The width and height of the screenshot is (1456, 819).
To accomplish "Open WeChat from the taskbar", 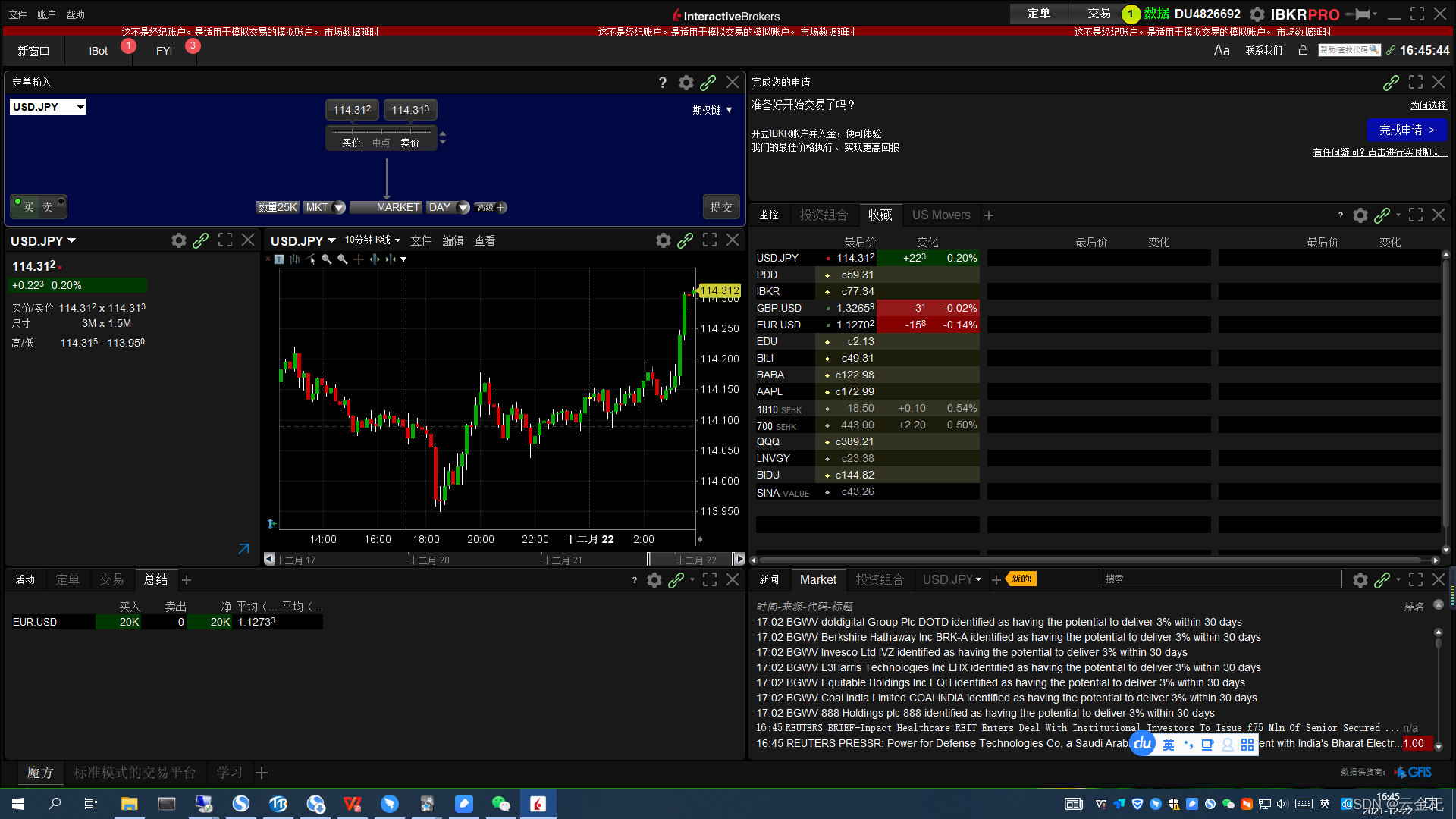I will [x=500, y=804].
